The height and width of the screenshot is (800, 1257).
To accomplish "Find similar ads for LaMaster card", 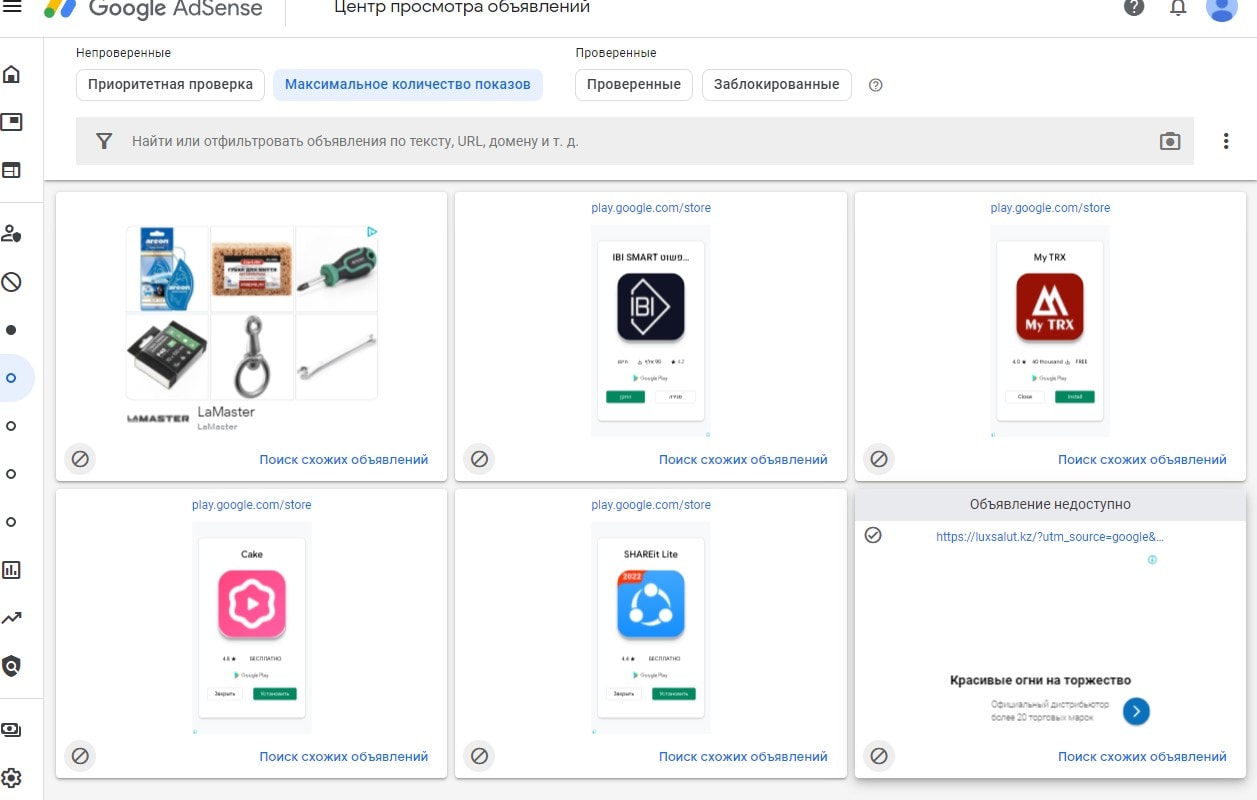I will tap(343, 460).
